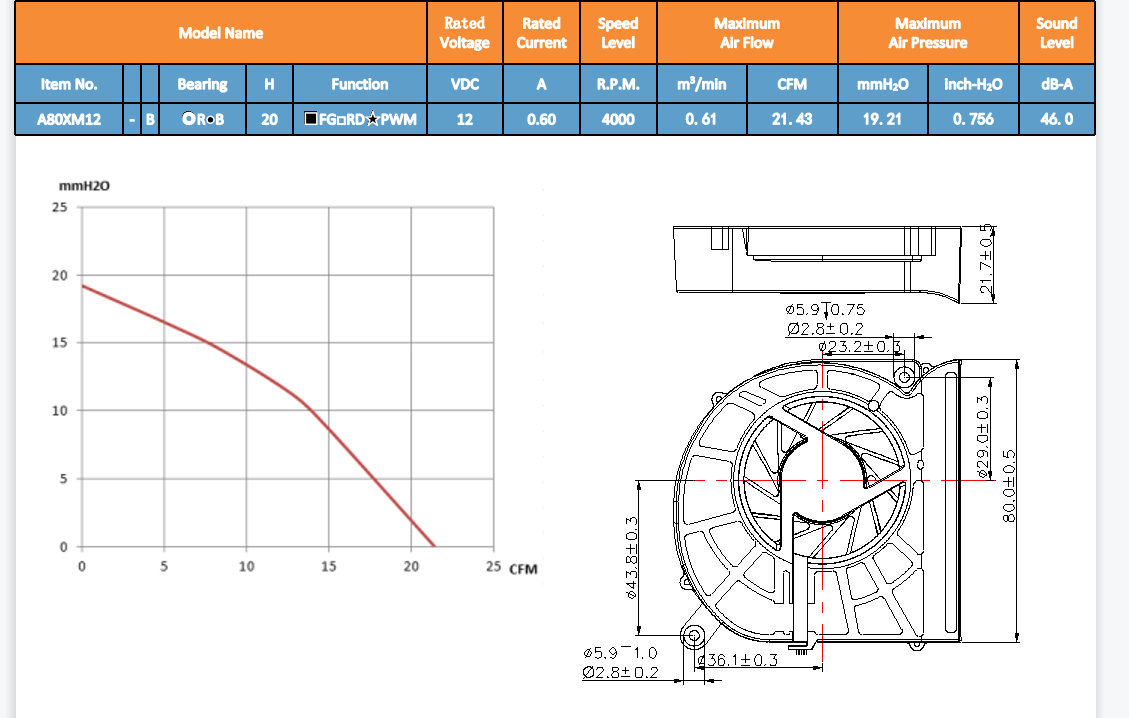Click the large circle symbol before R
The height and width of the screenshot is (718, 1129).
coord(189,120)
